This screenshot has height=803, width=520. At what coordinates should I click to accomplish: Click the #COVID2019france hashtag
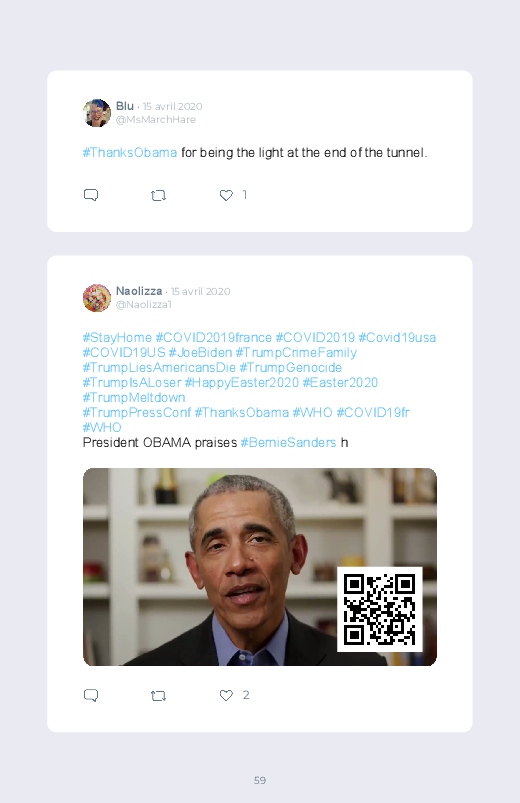click(214, 337)
